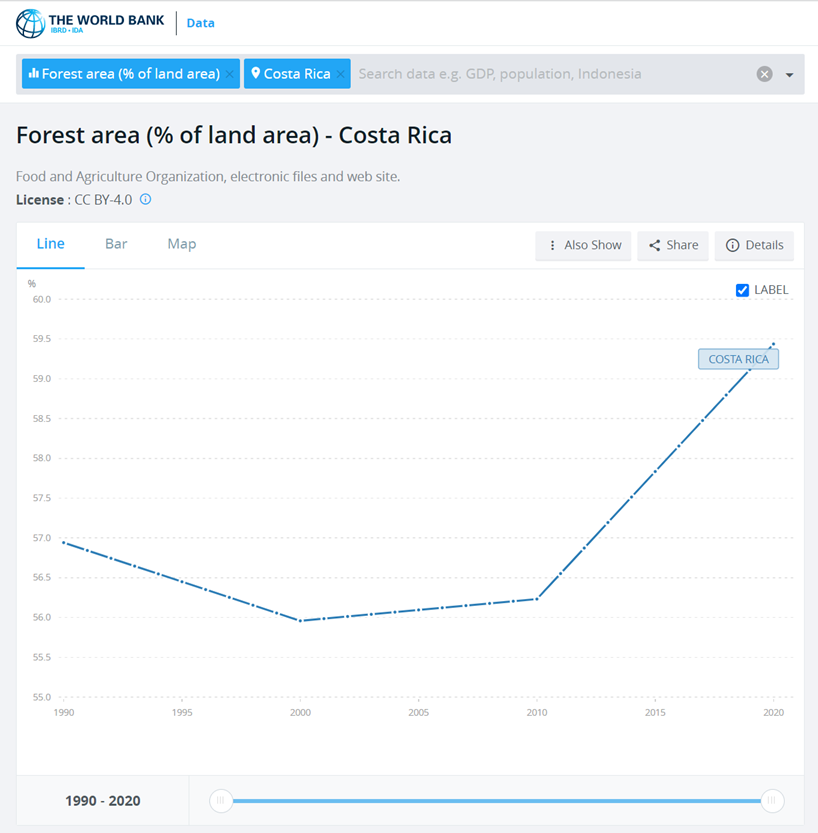Click the three-dots icon in Also Show

click(552, 245)
